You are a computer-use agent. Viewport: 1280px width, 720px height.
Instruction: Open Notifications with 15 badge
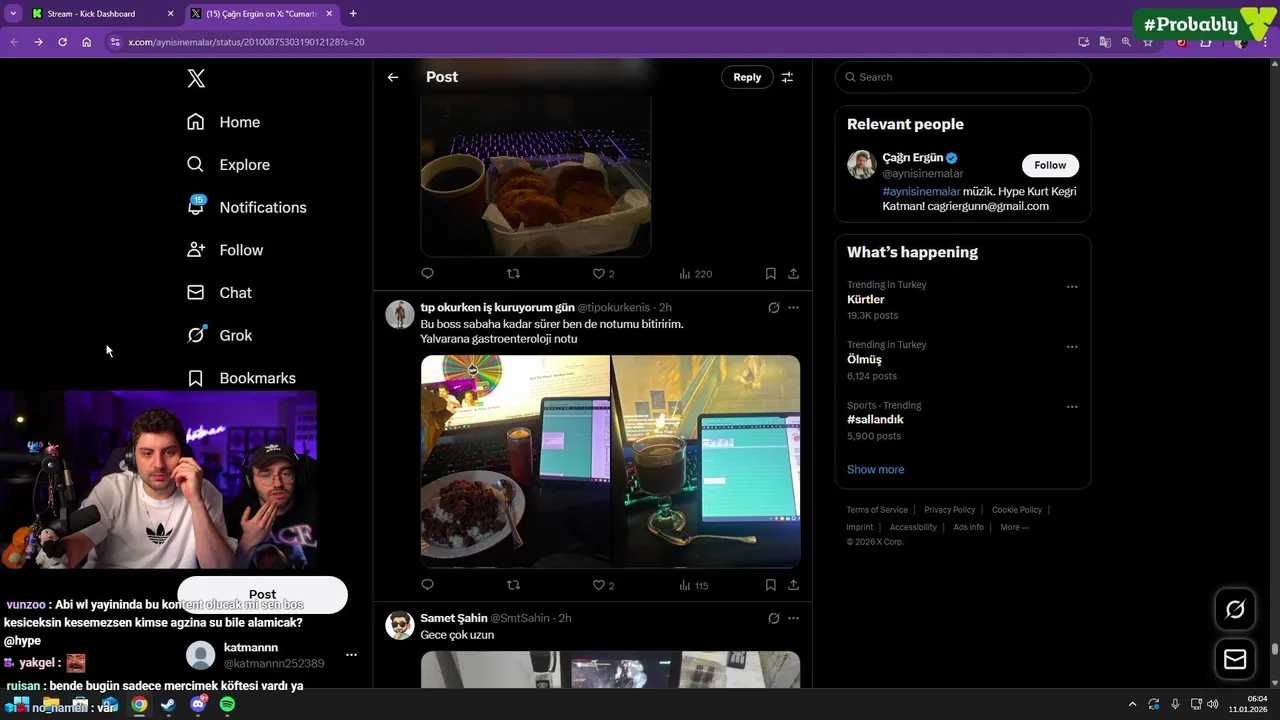pos(246,207)
